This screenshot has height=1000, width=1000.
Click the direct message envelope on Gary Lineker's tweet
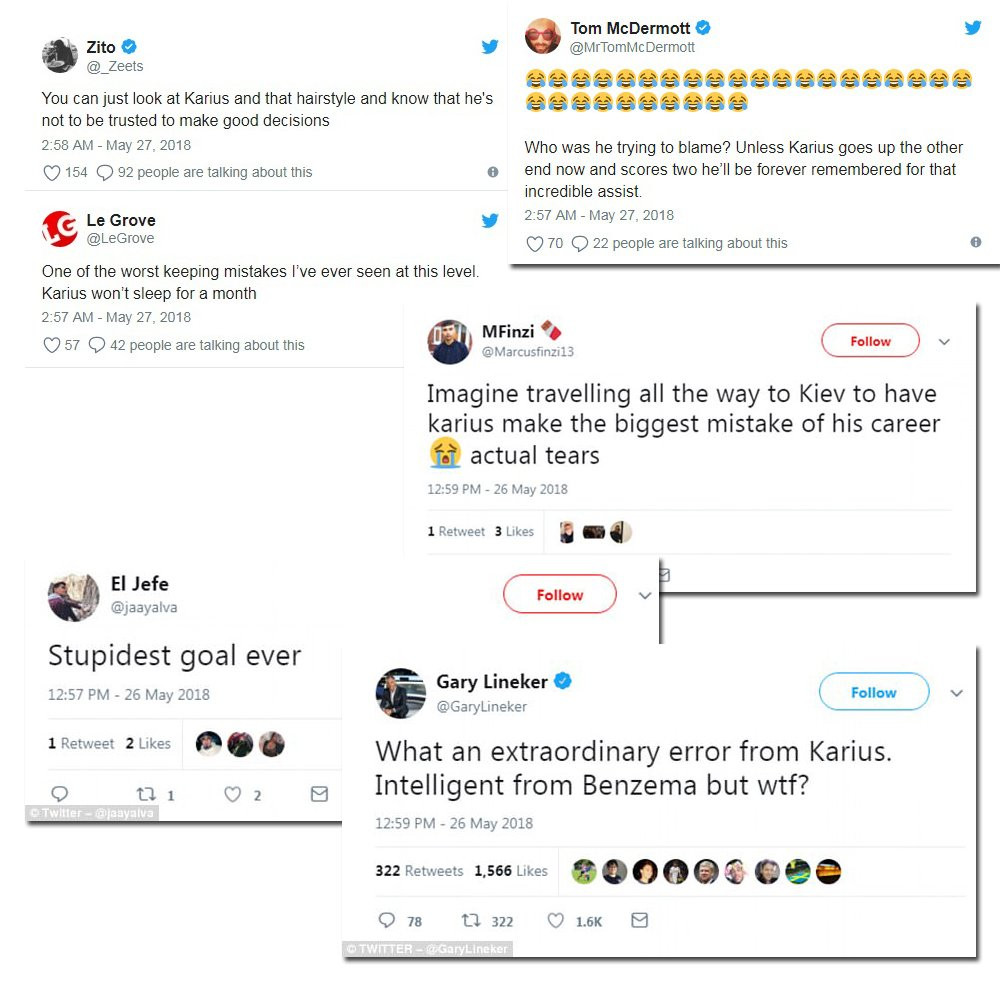point(640,920)
